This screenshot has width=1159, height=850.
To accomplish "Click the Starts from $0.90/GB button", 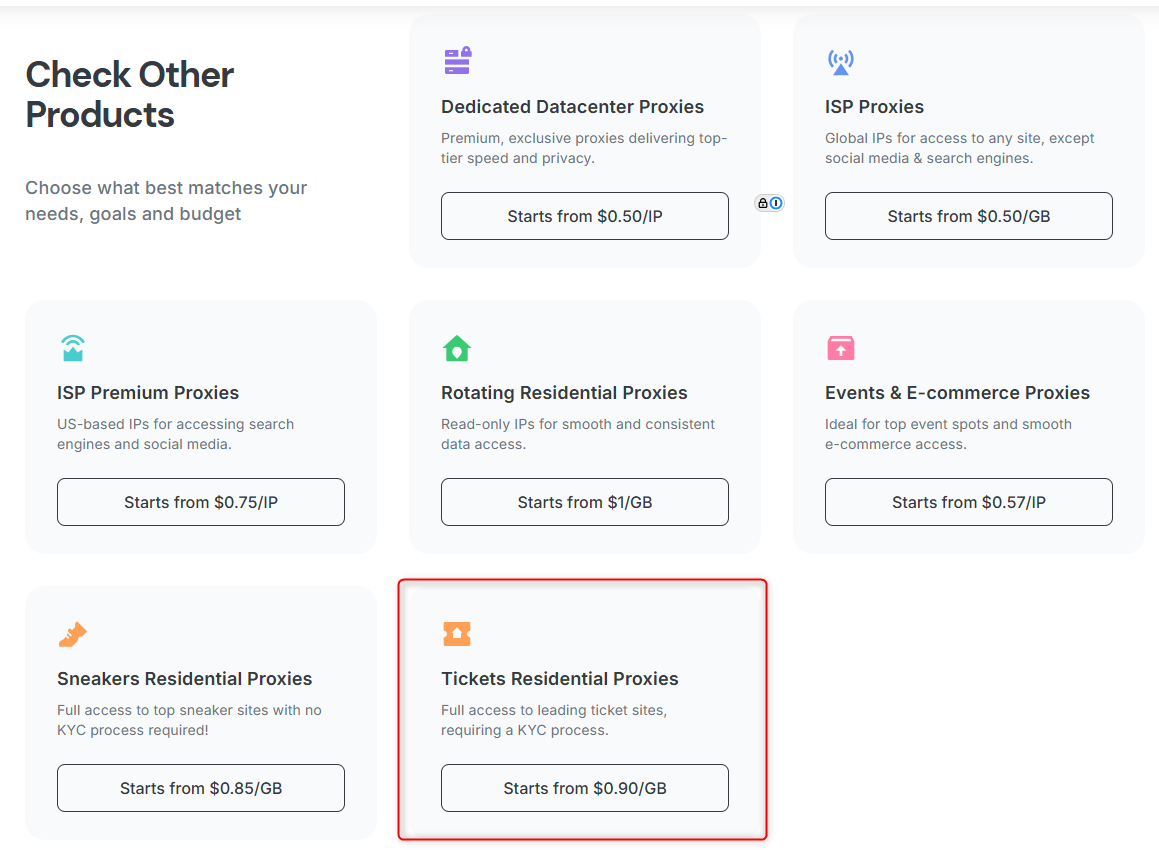I will (585, 788).
